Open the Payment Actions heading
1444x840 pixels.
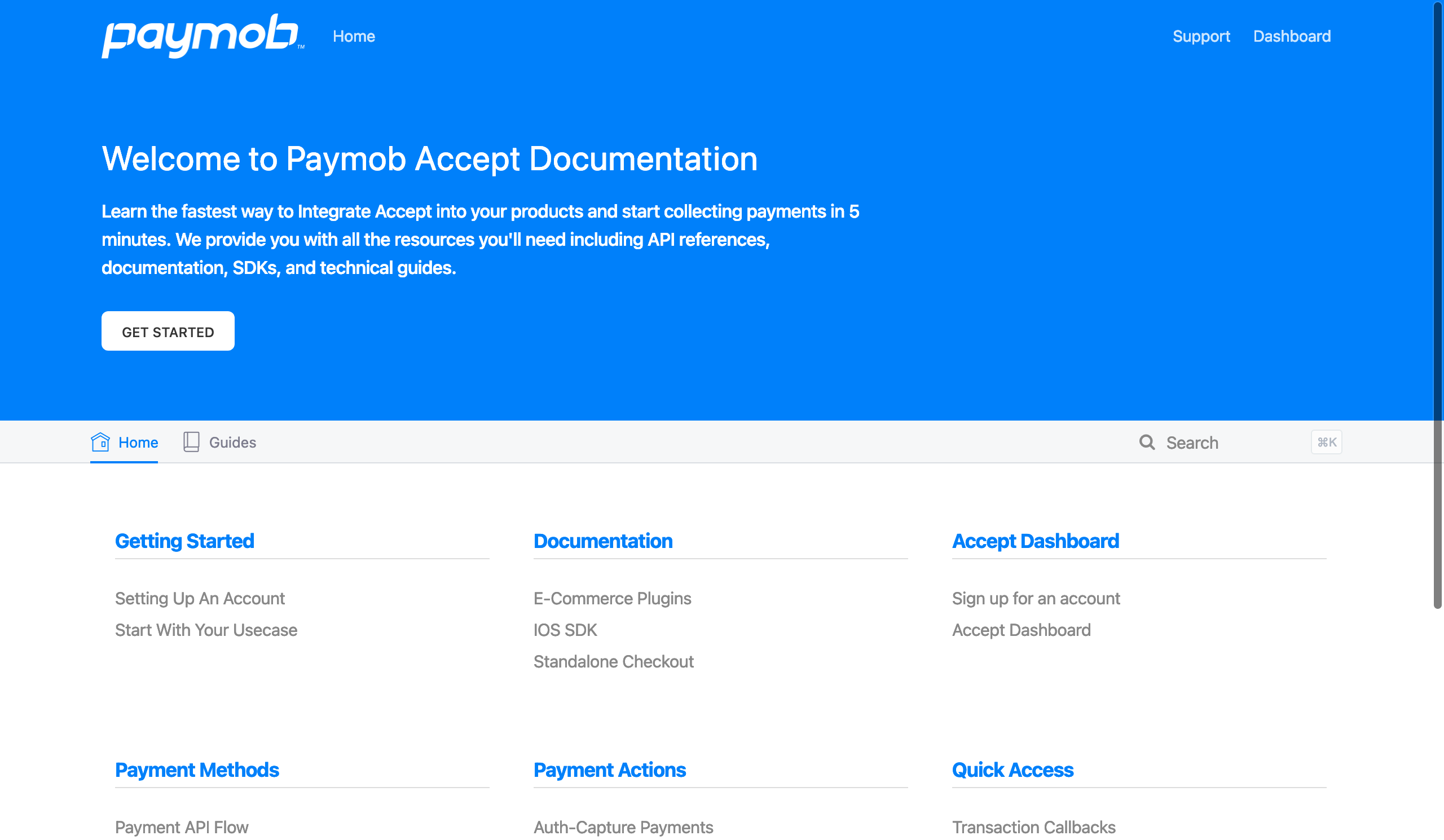coord(610,770)
